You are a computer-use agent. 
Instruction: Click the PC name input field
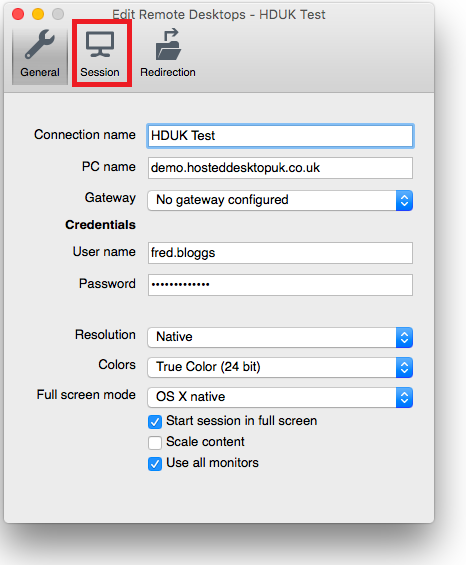click(x=280, y=168)
